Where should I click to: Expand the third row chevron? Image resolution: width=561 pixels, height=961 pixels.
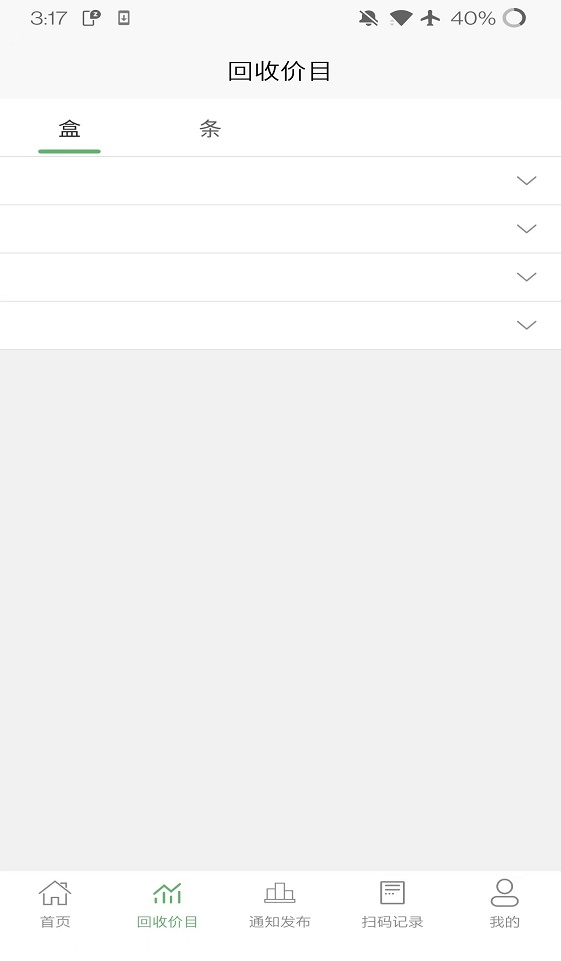point(526,277)
